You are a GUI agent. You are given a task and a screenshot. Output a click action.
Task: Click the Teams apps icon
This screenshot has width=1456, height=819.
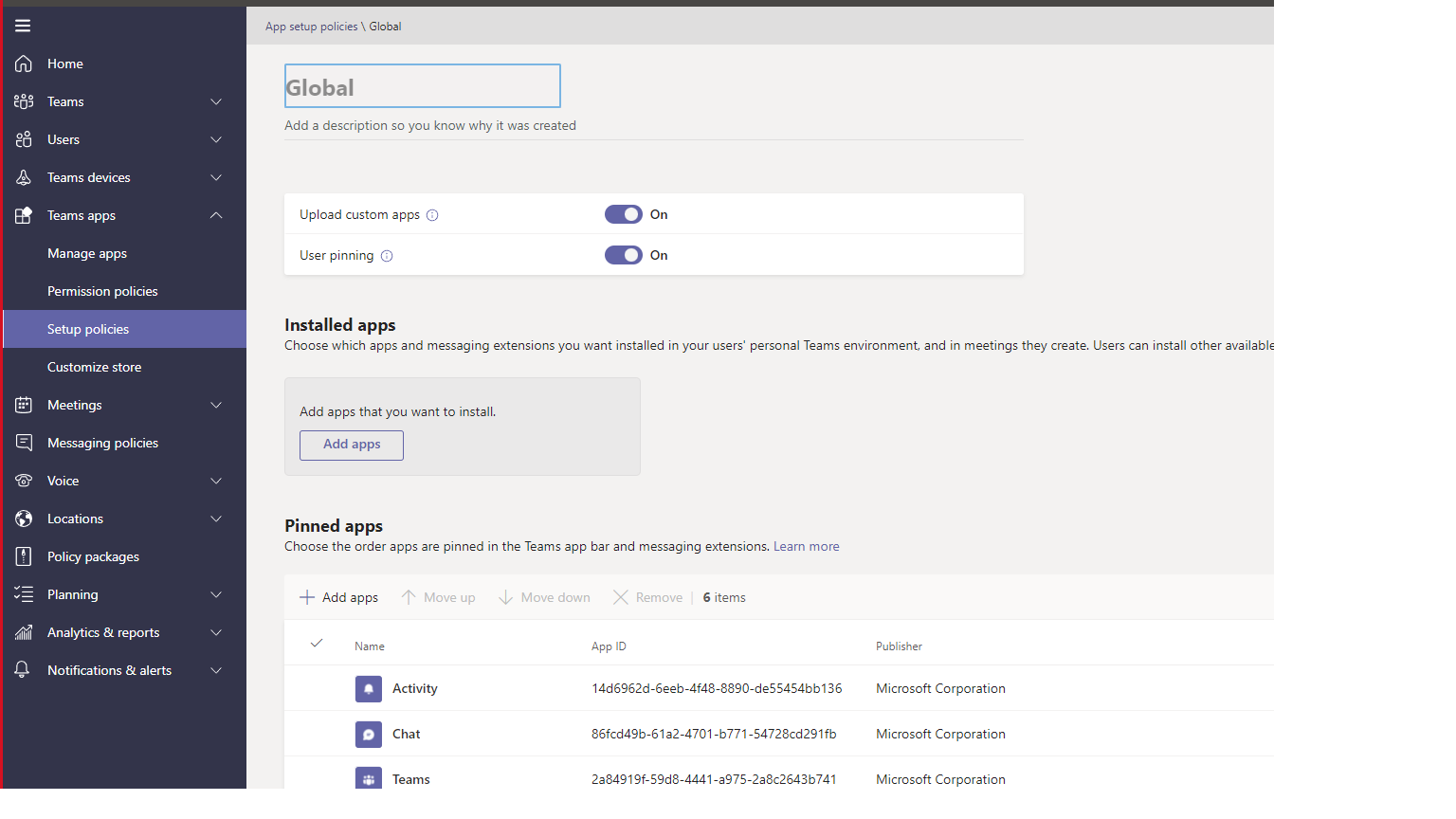pos(24,215)
